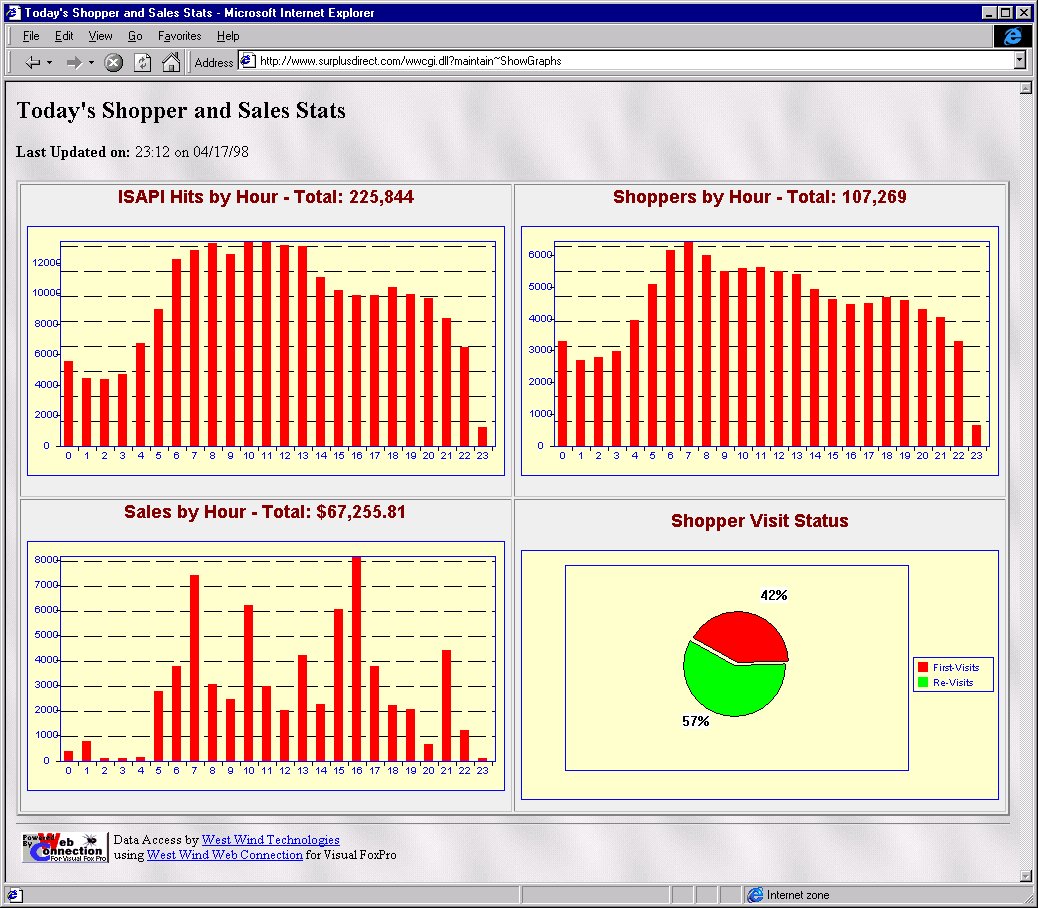
Task: Click the "42%" pie chart label
Action: (x=774, y=595)
